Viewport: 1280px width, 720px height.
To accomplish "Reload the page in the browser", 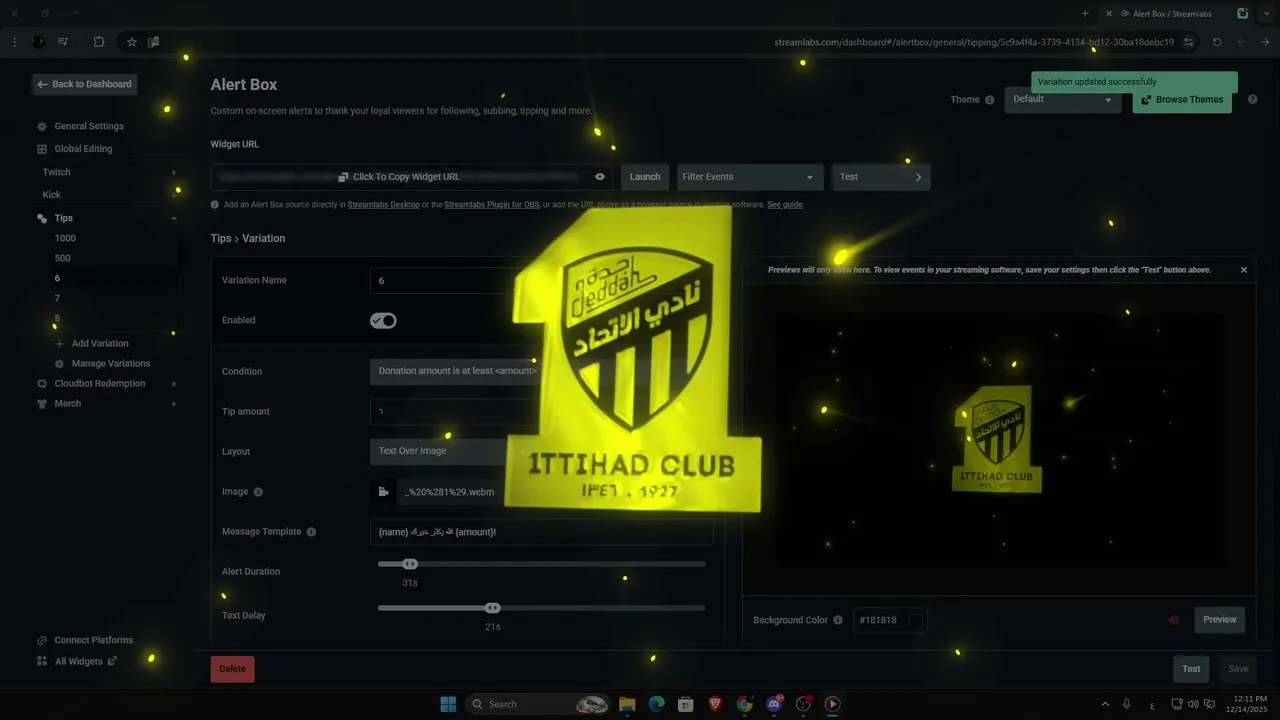I will (x=1217, y=42).
